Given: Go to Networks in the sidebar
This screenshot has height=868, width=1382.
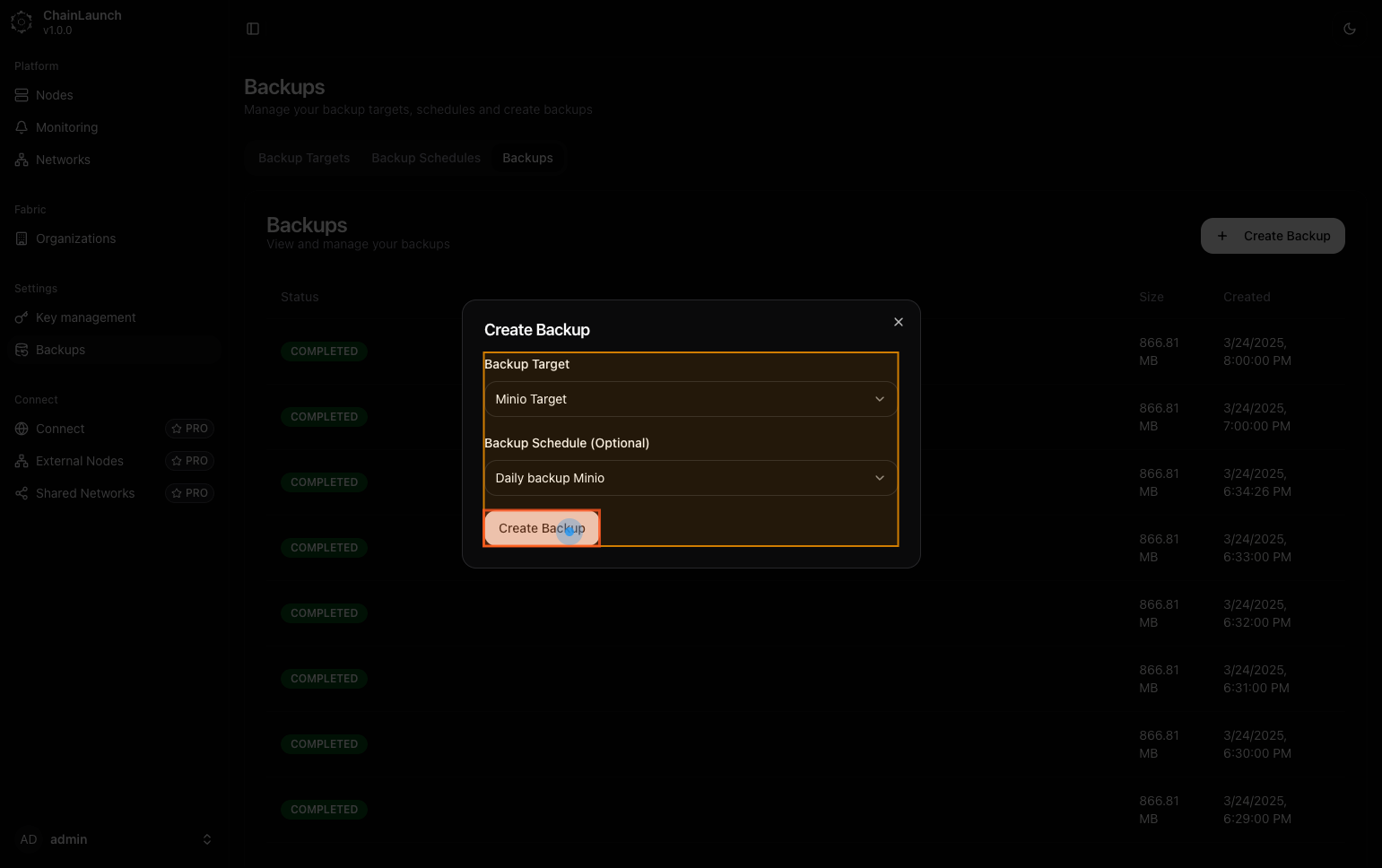Looking at the screenshot, I should pyautogui.click(x=63, y=160).
